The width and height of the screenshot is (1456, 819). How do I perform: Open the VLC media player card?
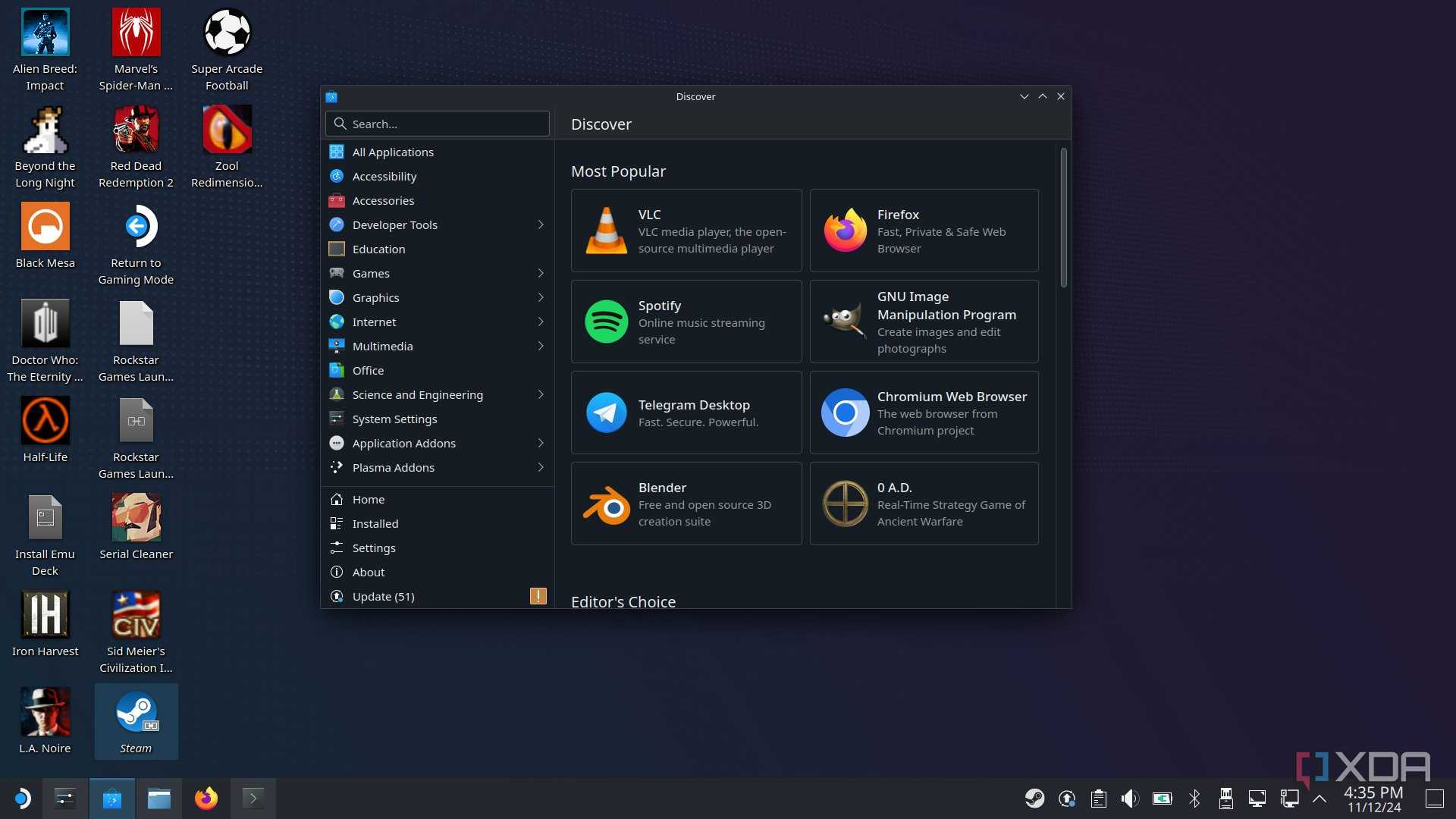686,231
